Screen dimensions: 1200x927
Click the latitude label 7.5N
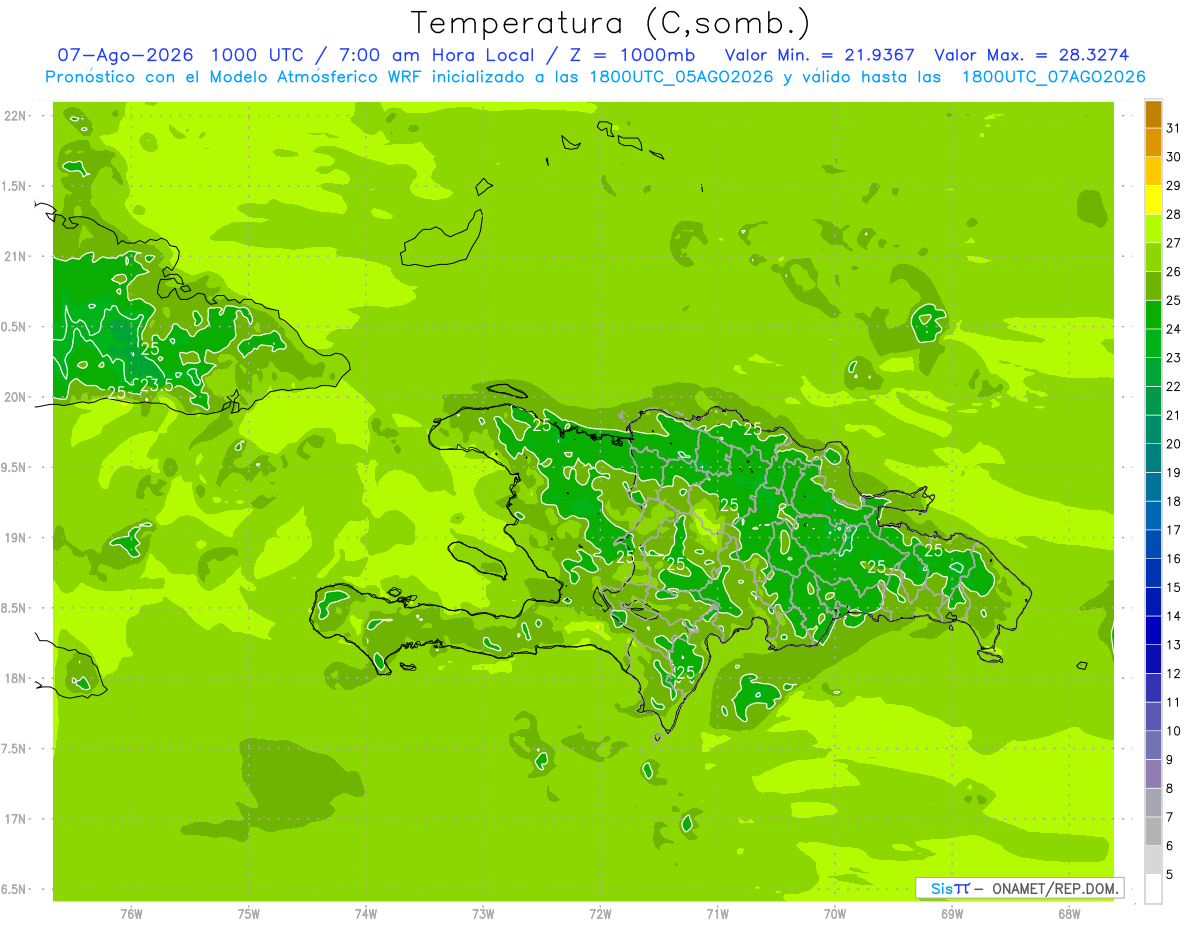pyautogui.click(x=14, y=749)
